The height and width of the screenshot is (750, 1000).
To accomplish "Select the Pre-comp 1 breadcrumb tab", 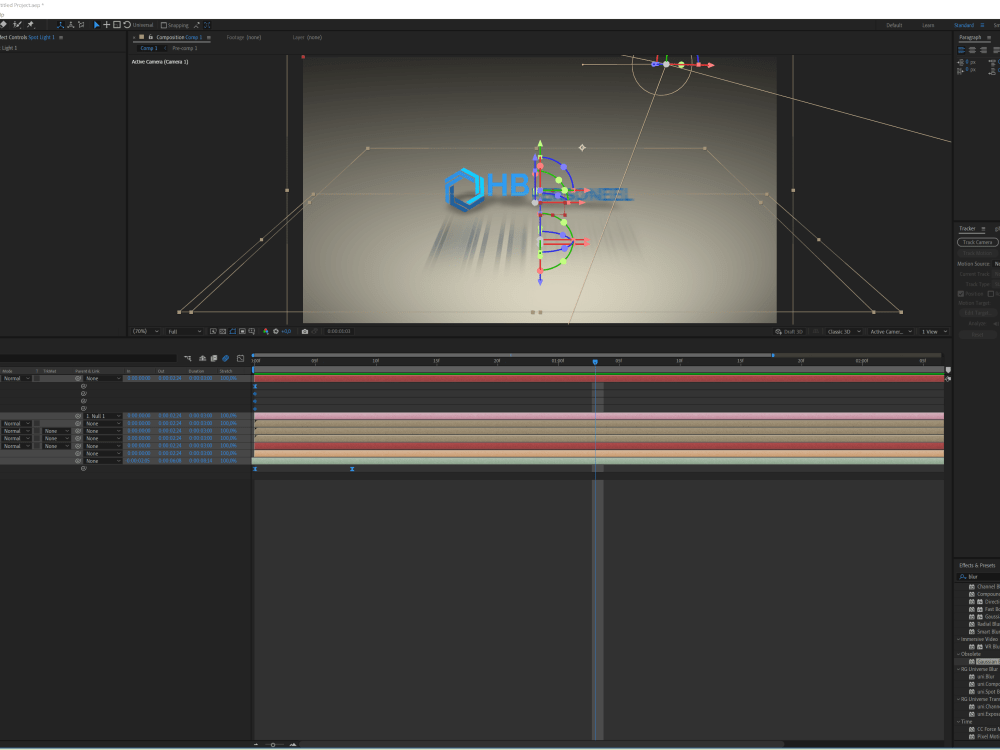I will click(x=185, y=48).
